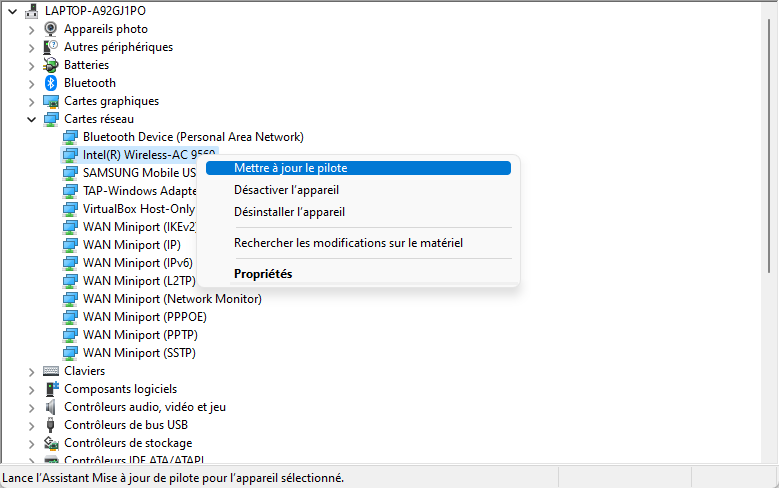Expand the Batteries category

click(x=31, y=66)
